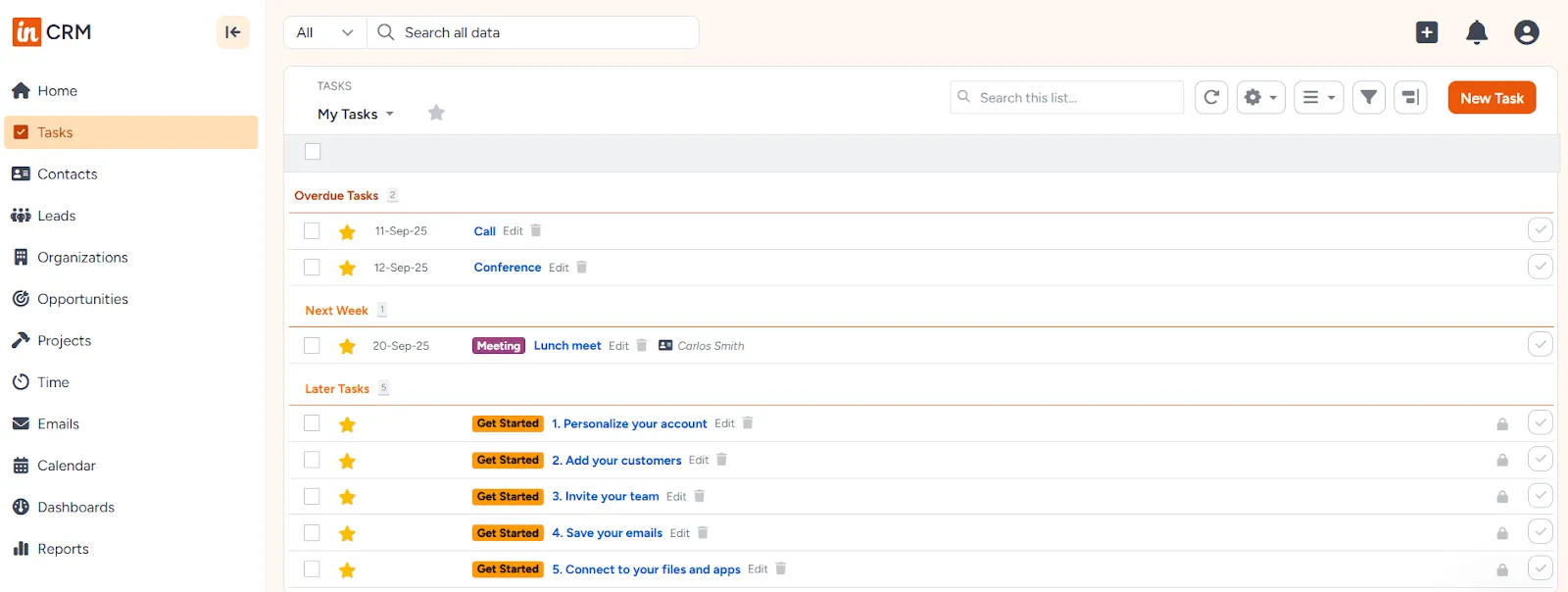Check the Invite your team checkbox
Image resolution: width=1568 pixels, height=592 pixels.
coord(312,496)
